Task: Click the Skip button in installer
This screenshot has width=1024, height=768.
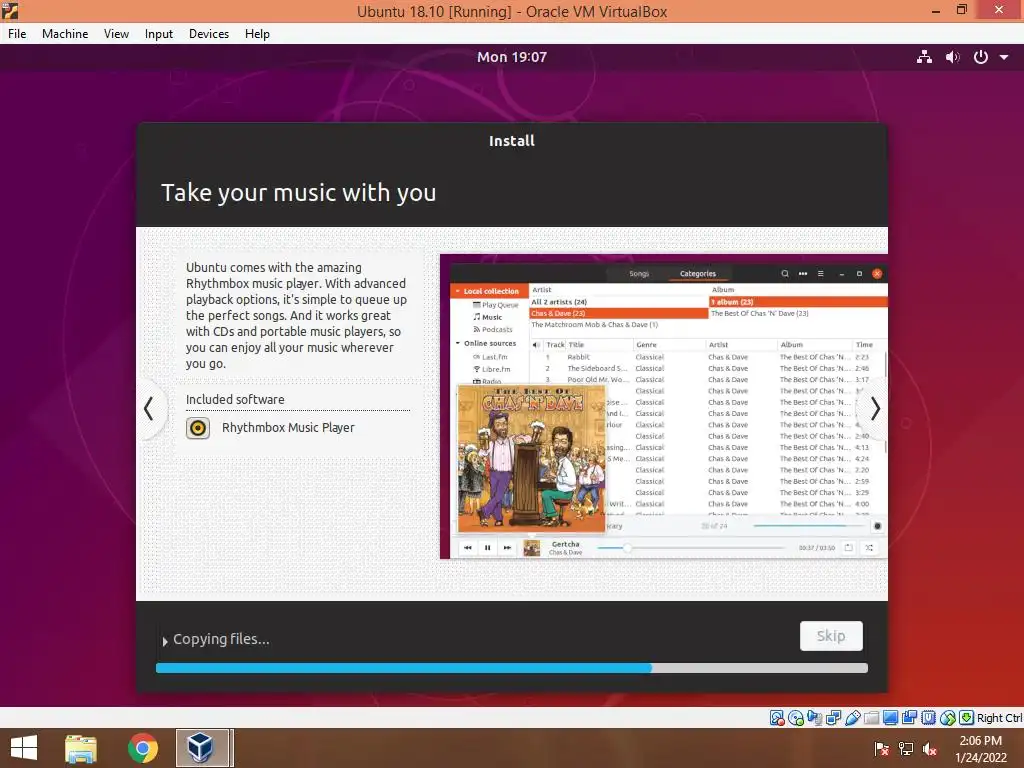Action: tap(831, 636)
